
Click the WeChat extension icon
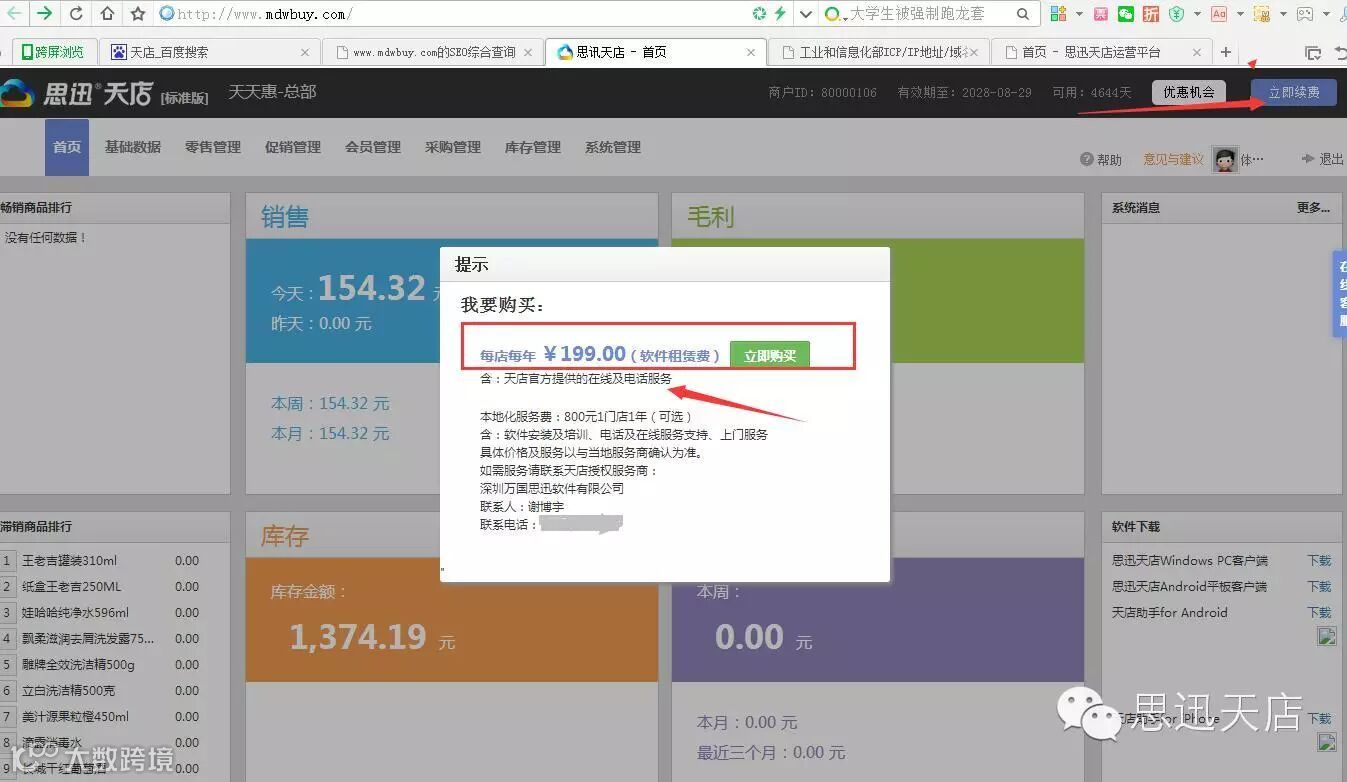[x=1126, y=14]
